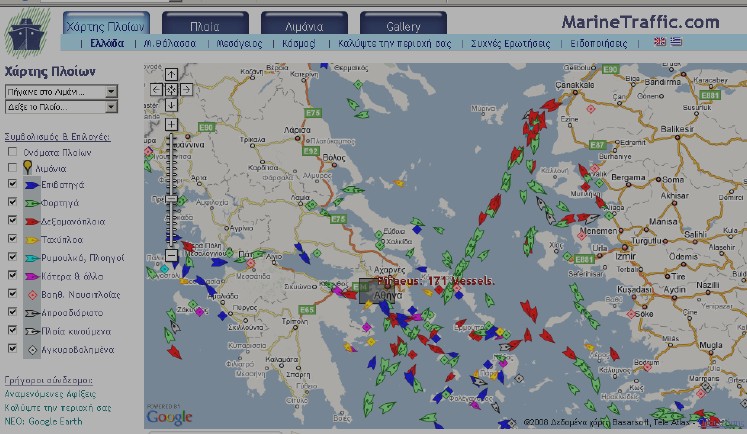Viewport: 747px width, 434px height.
Task: Click the cyan tug legend icon
Action: coord(31,258)
